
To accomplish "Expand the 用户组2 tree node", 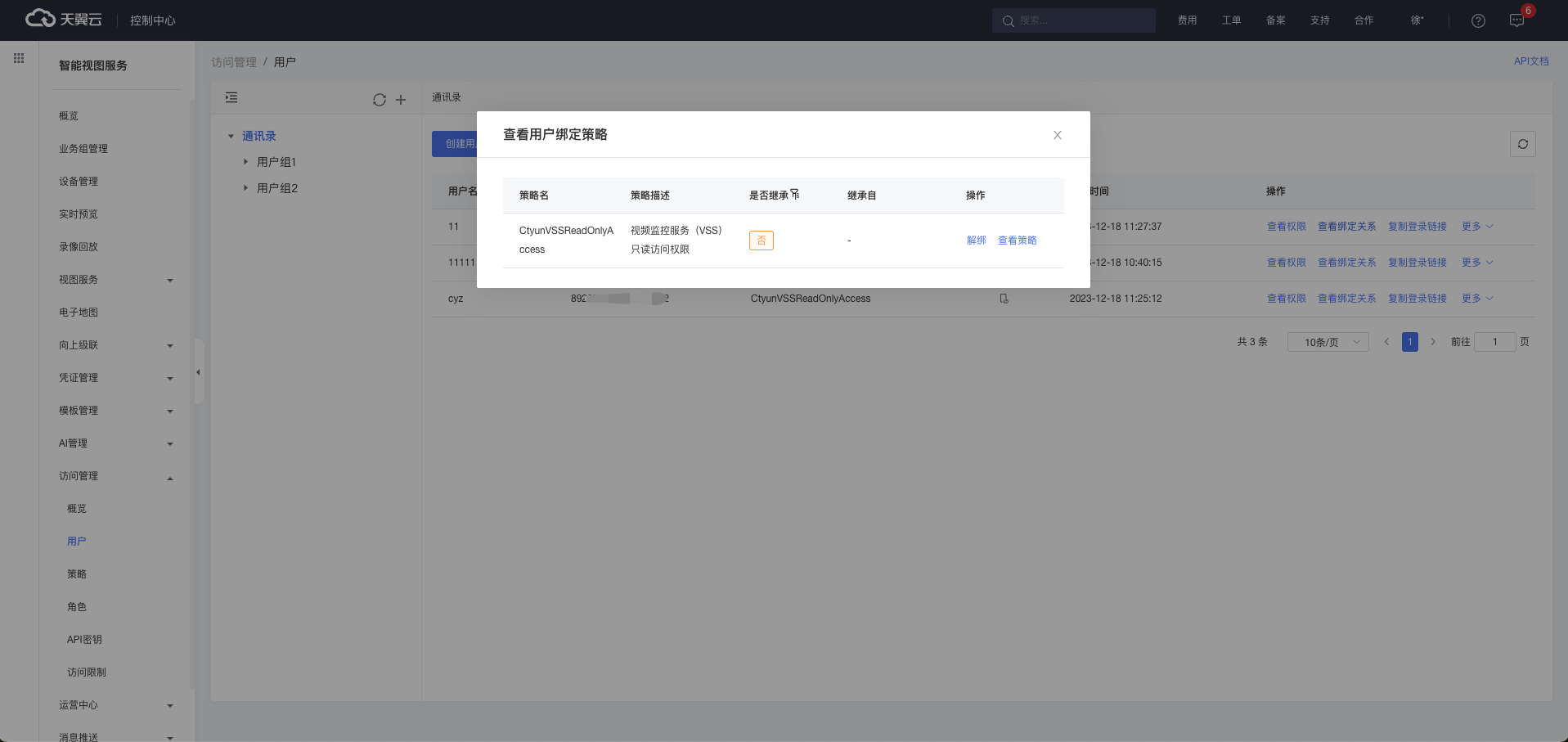I will (245, 188).
